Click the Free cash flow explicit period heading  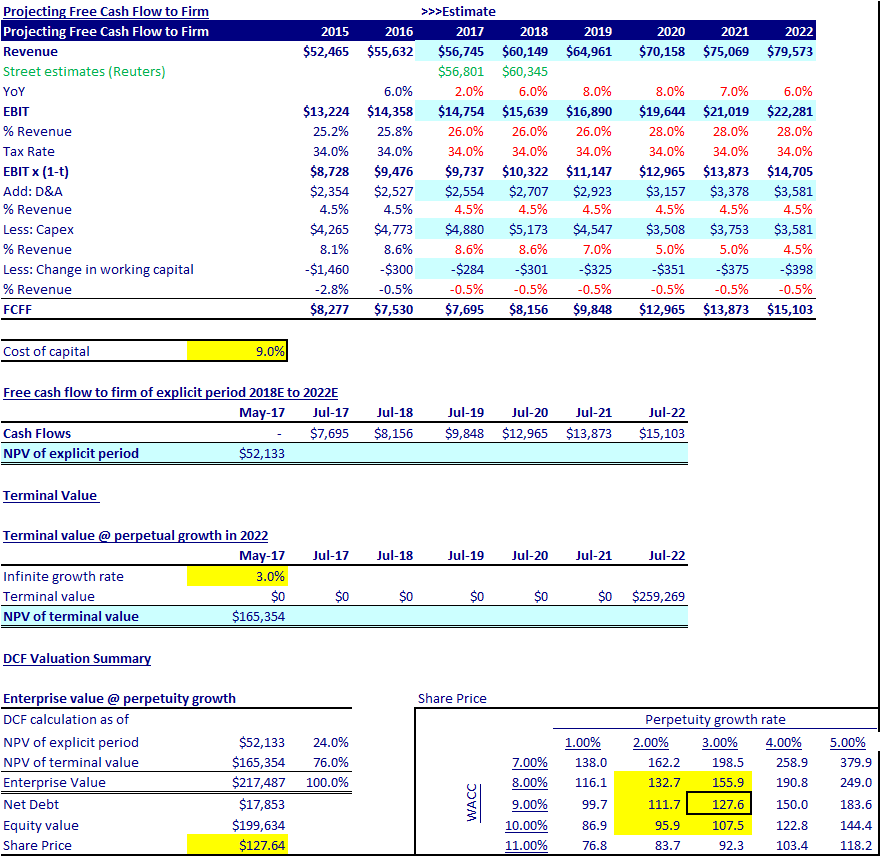pyautogui.click(x=170, y=392)
